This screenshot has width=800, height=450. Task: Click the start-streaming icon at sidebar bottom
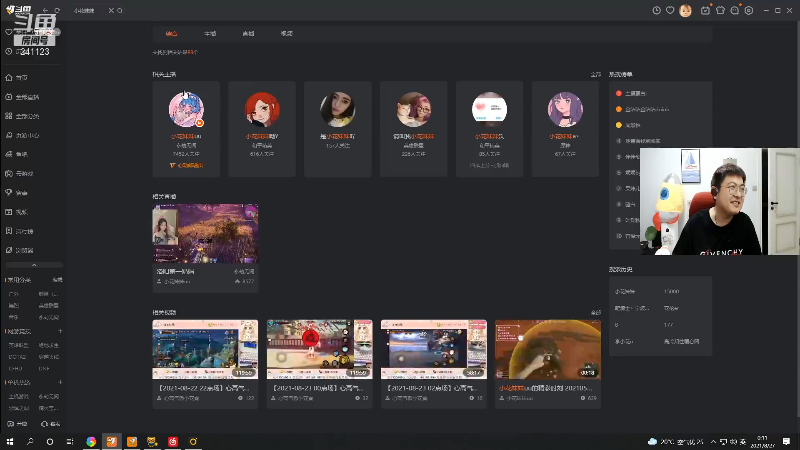point(11,424)
